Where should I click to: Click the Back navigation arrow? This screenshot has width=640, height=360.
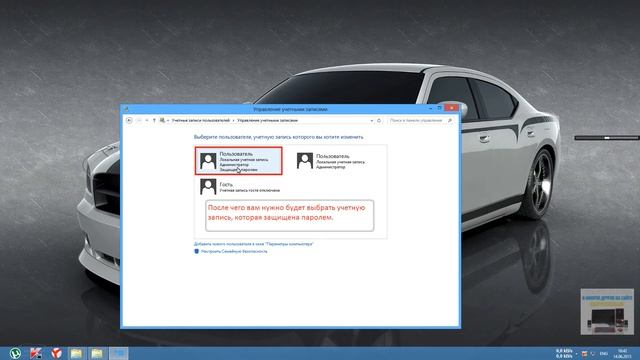pyautogui.click(x=129, y=120)
